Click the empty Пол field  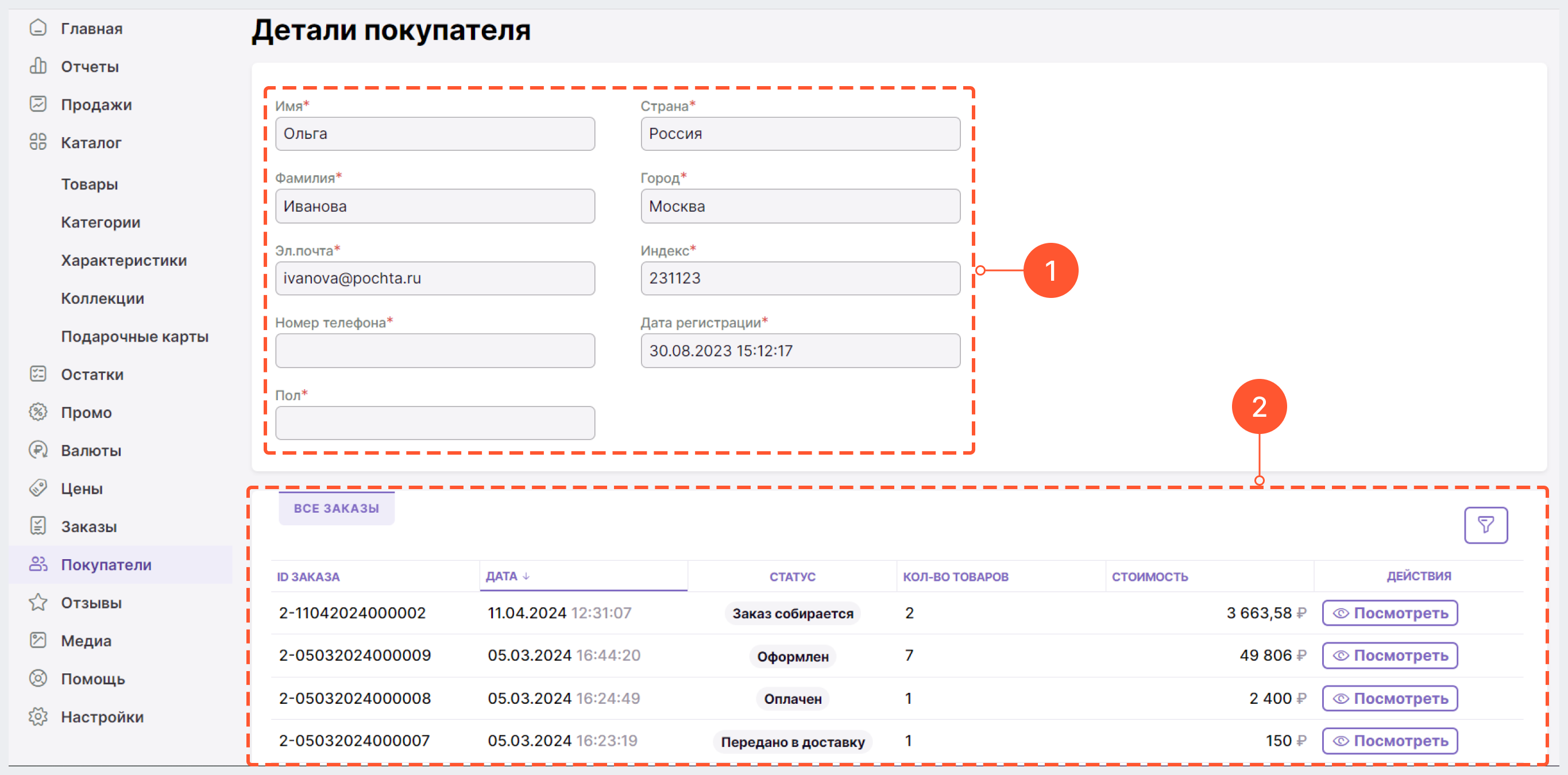pos(435,423)
